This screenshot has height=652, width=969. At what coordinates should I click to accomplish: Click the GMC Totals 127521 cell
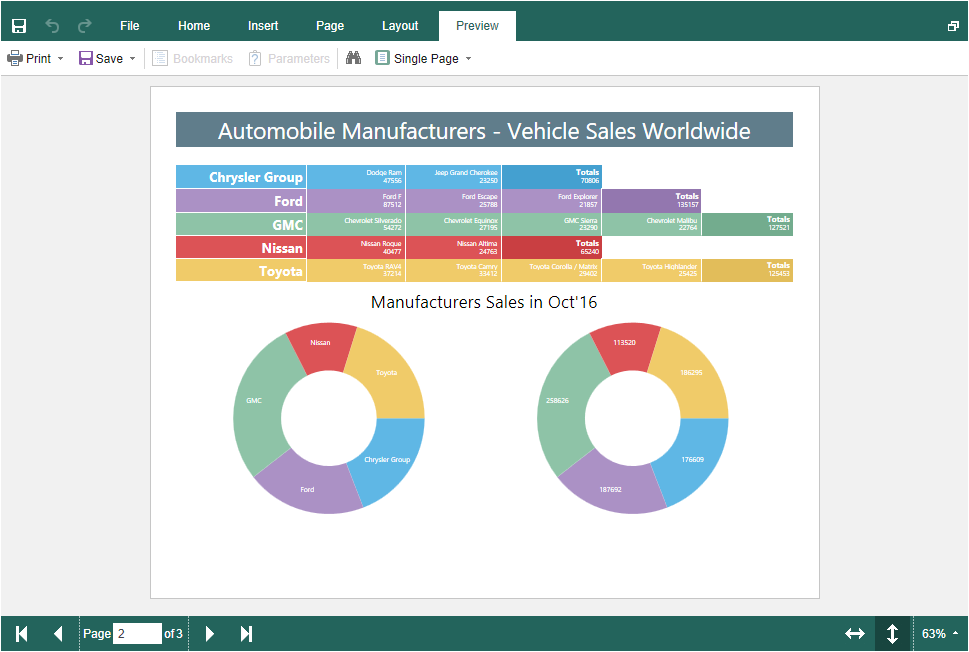pyautogui.click(x=748, y=224)
